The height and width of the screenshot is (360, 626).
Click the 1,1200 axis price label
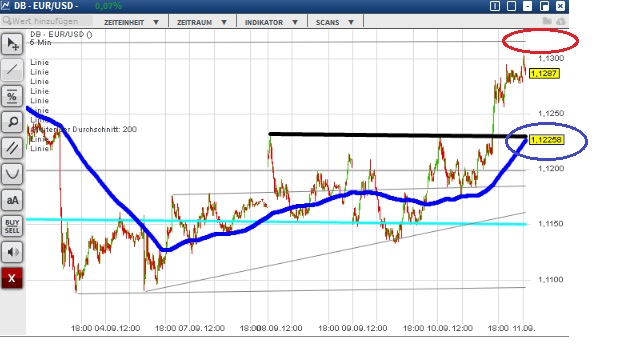[551, 168]
